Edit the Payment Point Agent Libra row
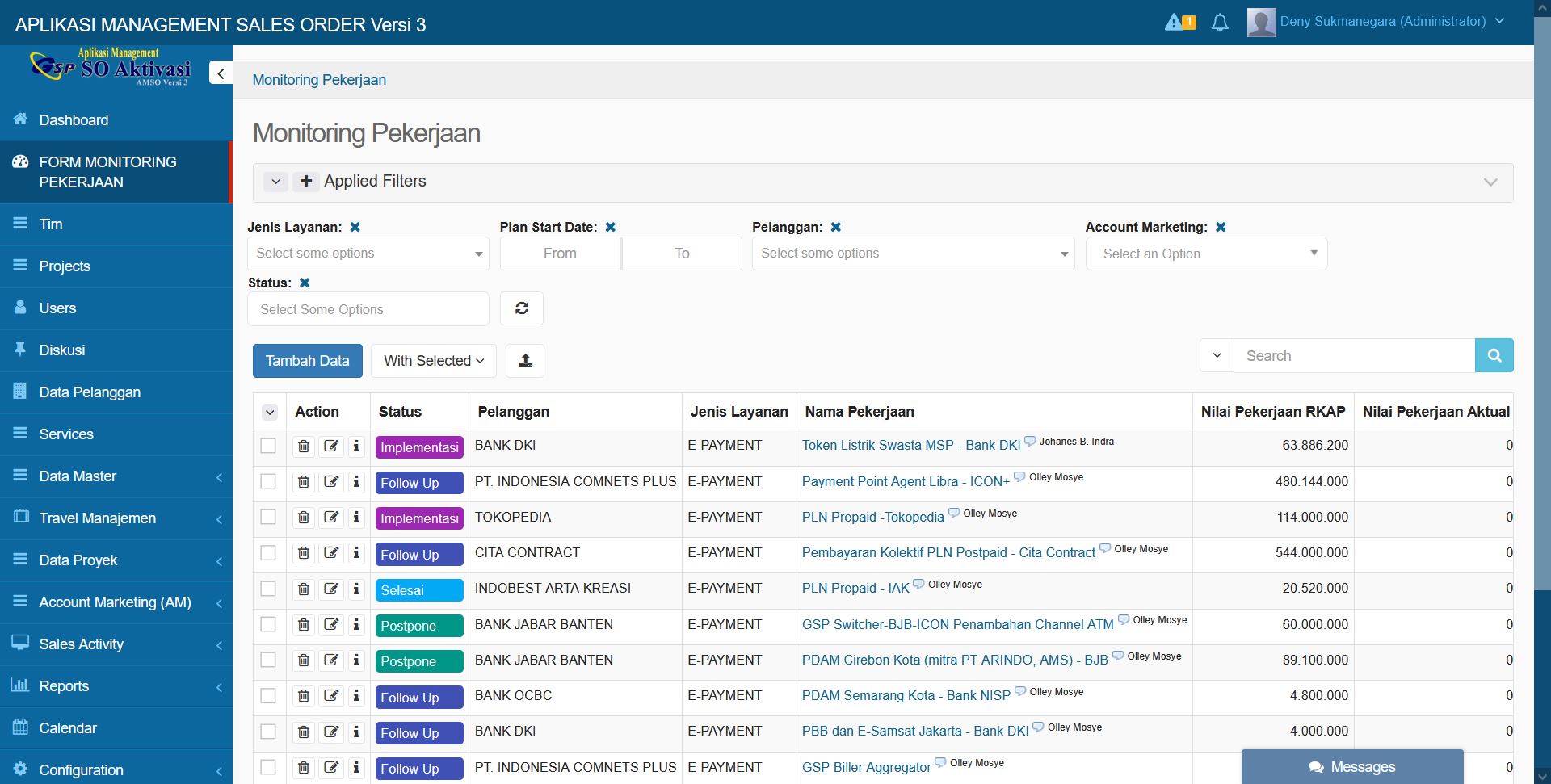Image resolution: width=1551 pixels, height=784 pixels. coord(331,482)
